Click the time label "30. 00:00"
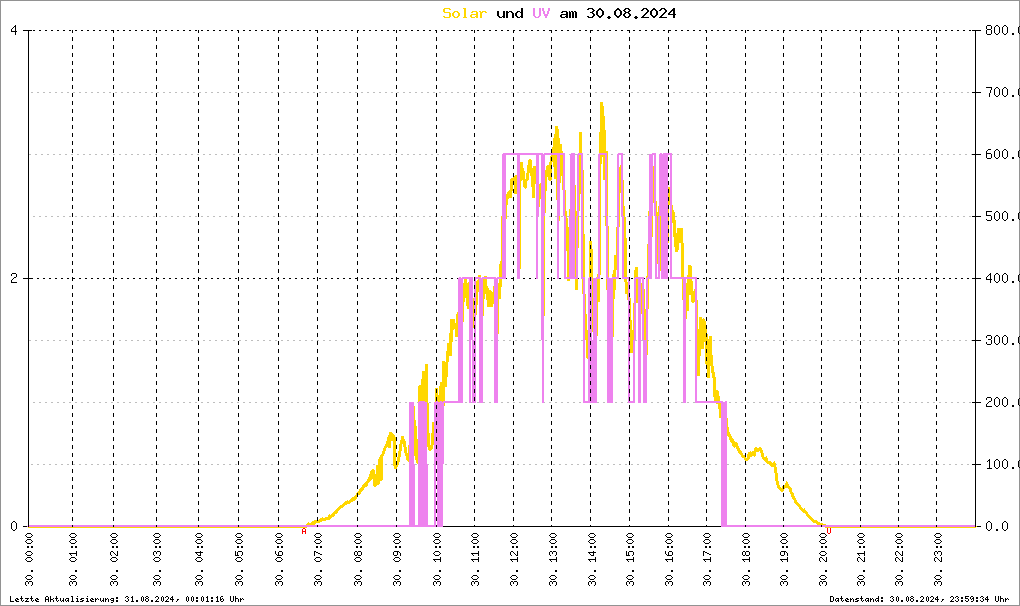1020x606 pixels. (29, 559)
